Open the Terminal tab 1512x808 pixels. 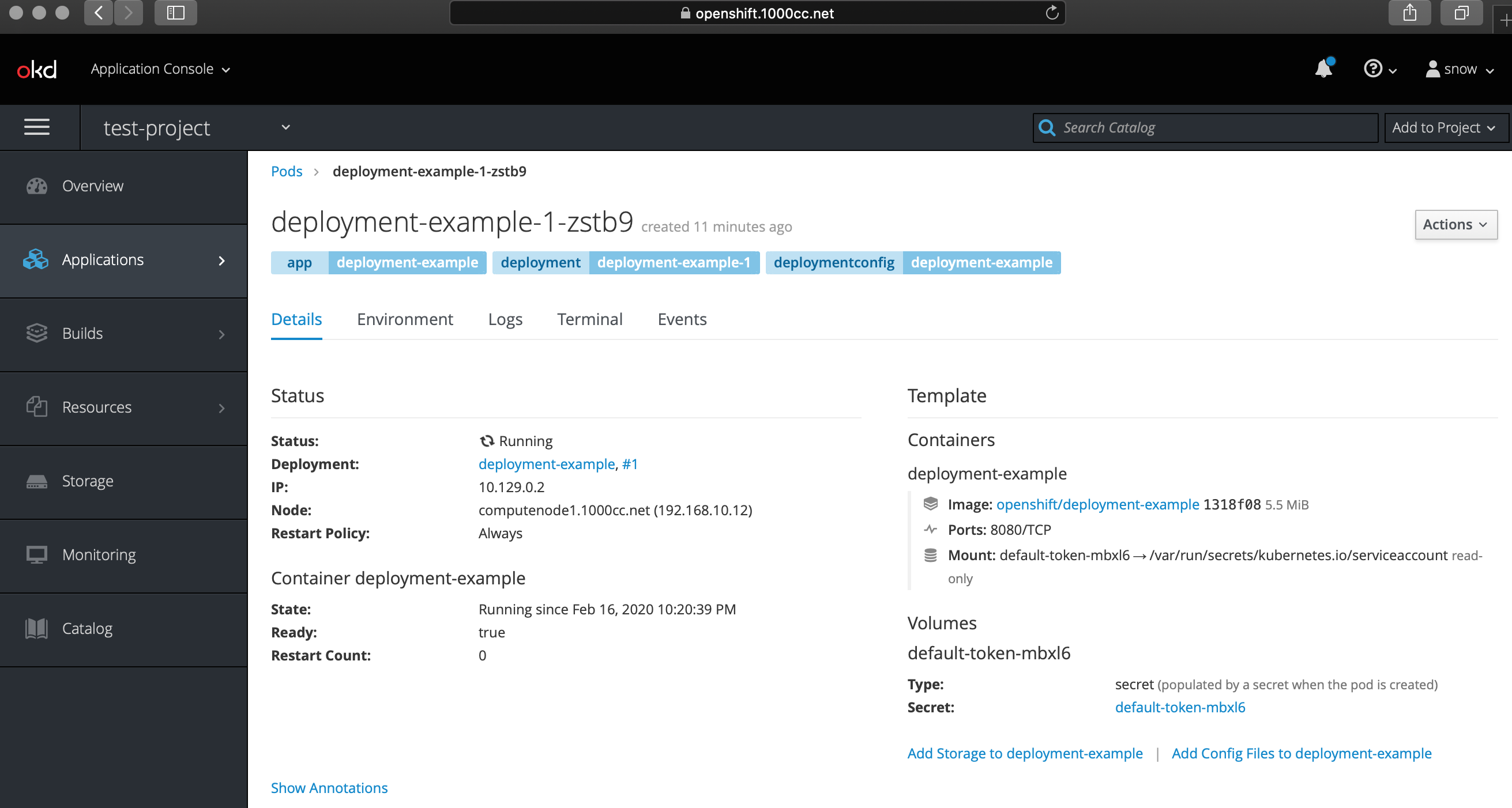pos(589,319)
